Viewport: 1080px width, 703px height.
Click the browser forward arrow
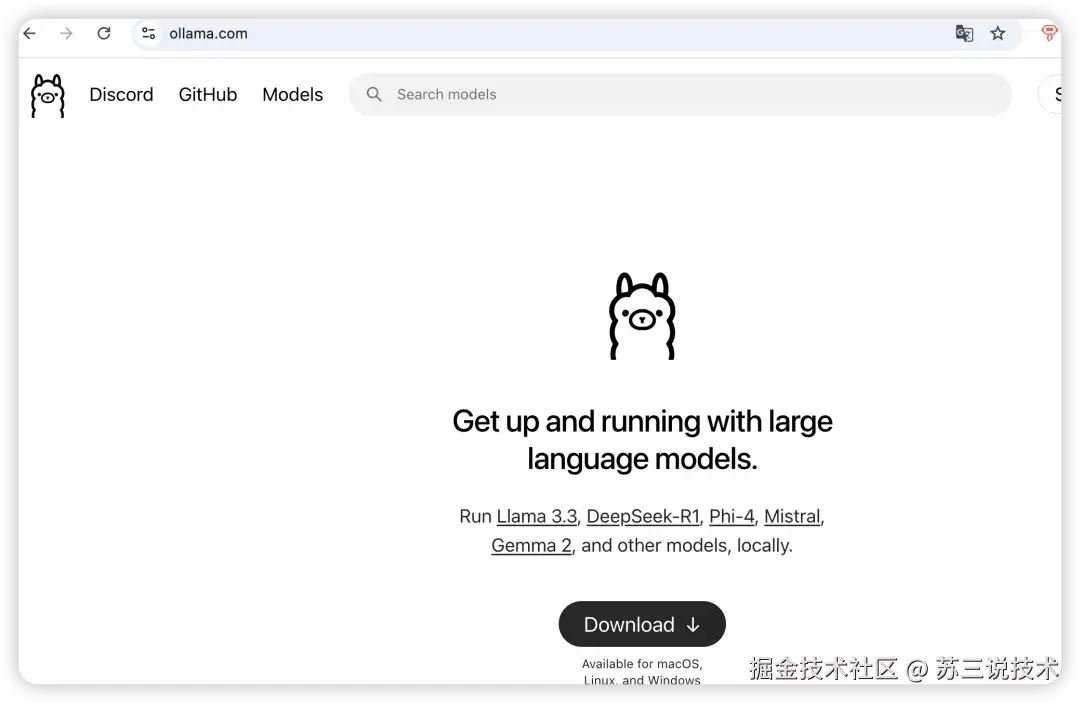[66, 33]
